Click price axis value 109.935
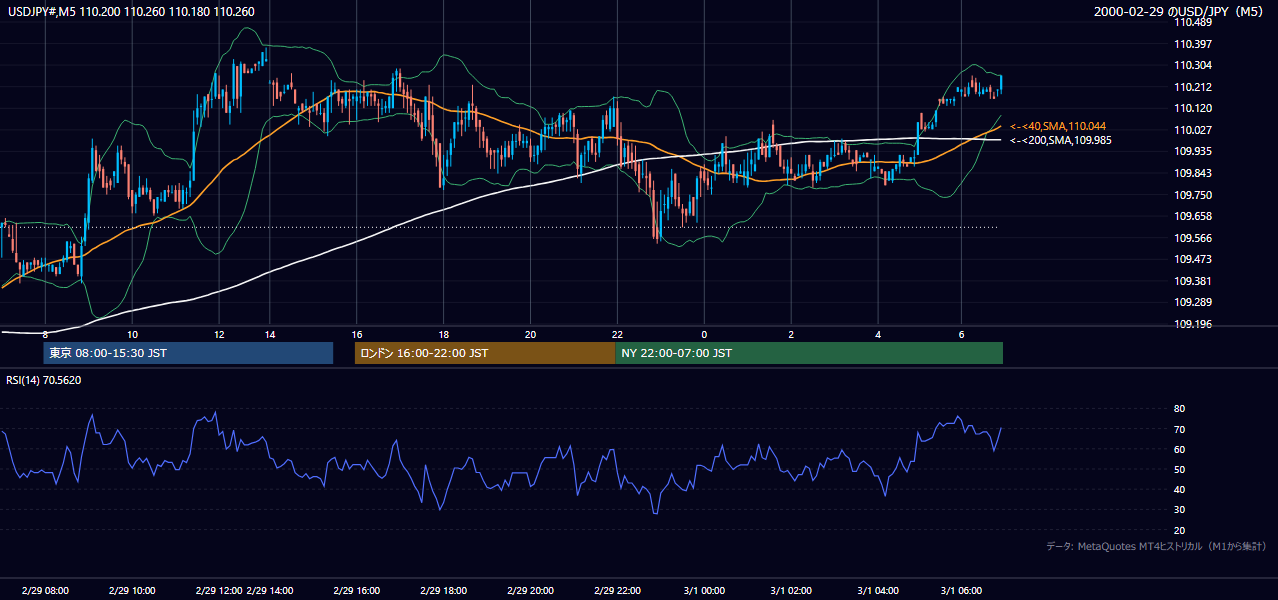 (1192, 151)
